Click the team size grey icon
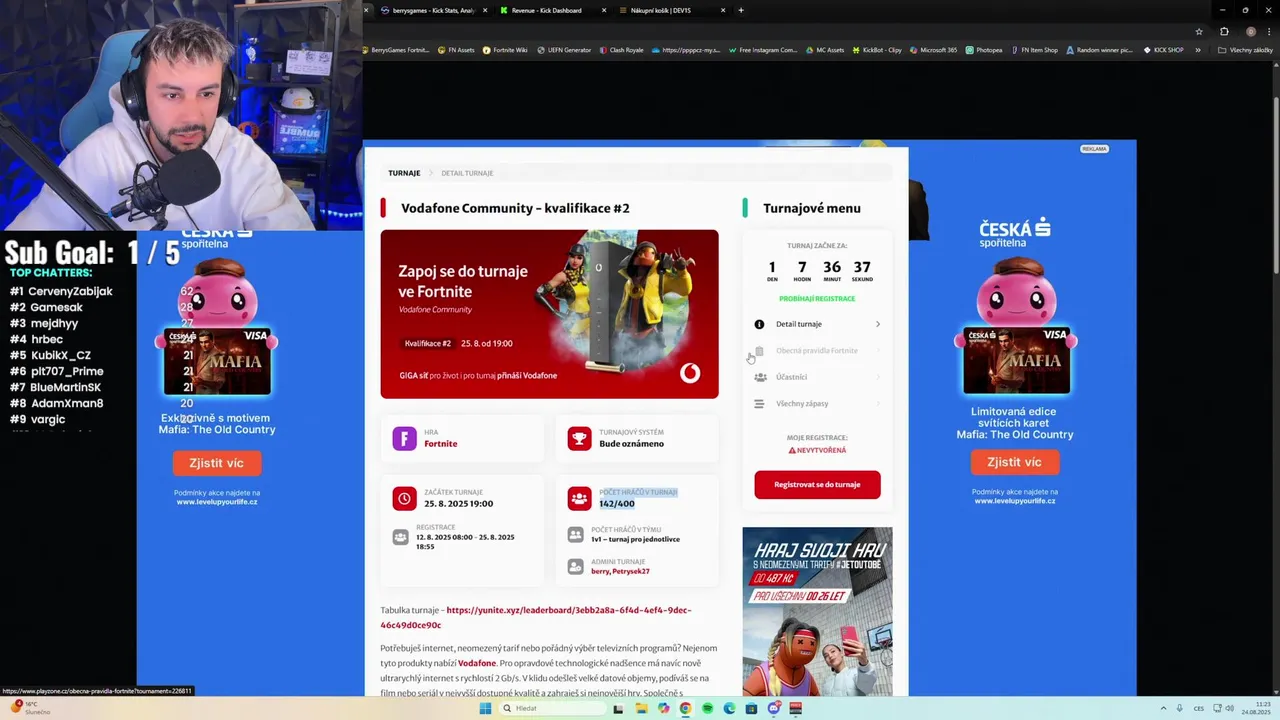 pos(575,535)
